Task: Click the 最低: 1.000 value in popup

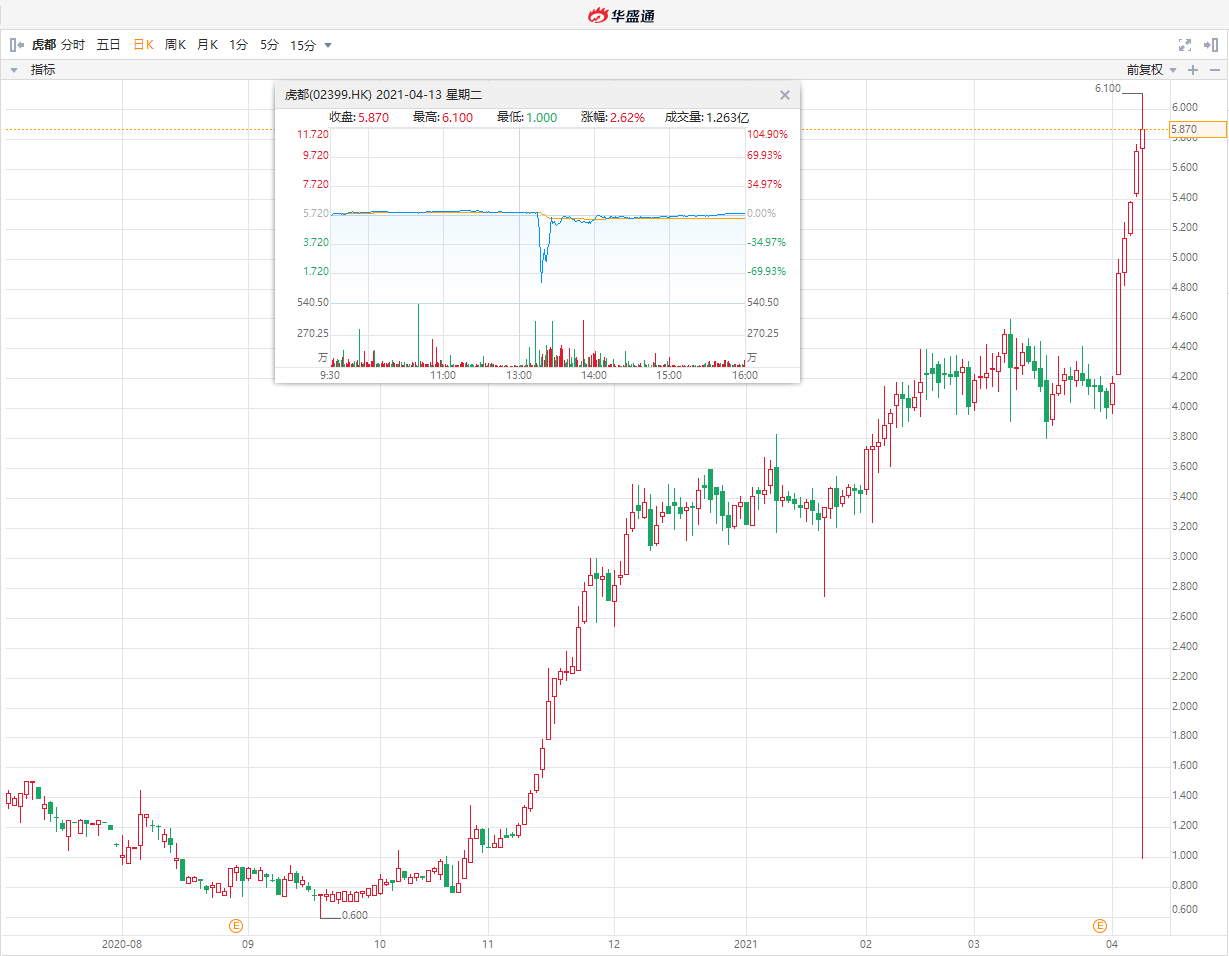Action: point(527,117)
